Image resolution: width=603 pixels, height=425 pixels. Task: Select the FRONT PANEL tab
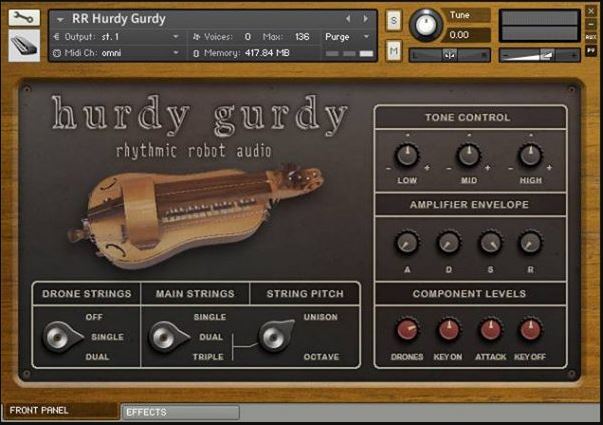60,410
